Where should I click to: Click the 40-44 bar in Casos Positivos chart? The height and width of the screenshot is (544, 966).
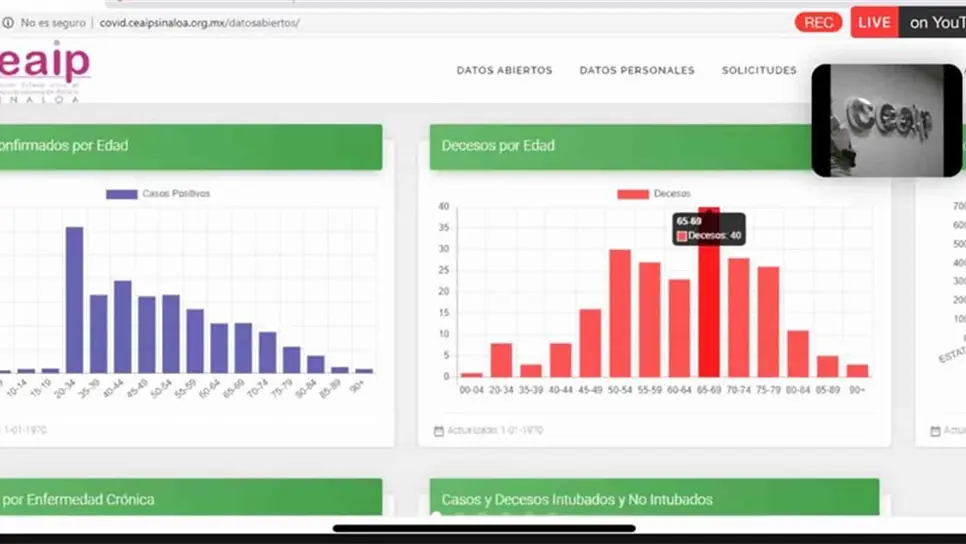coord(123,327)
